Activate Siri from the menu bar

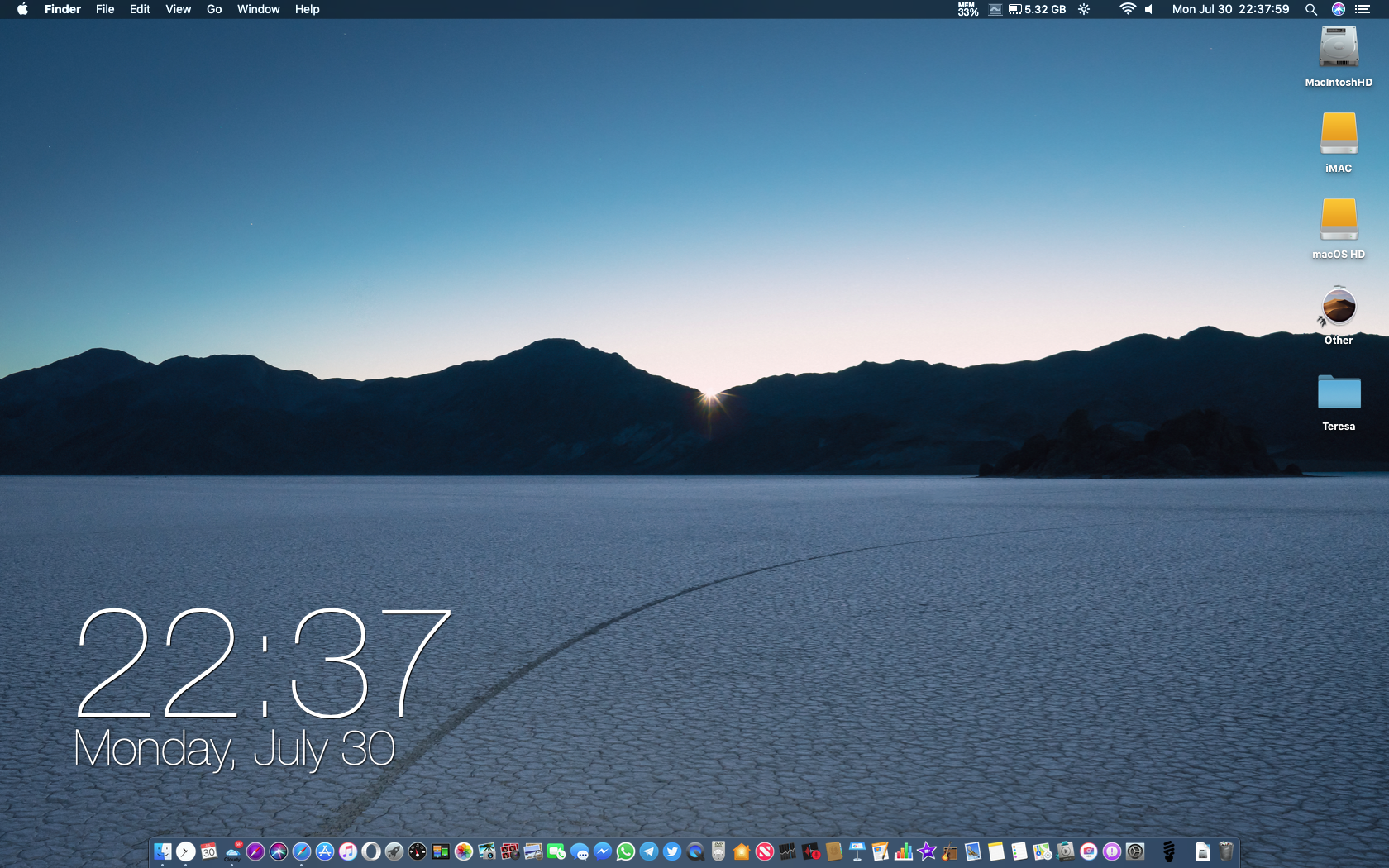(x=1338, y=9)
